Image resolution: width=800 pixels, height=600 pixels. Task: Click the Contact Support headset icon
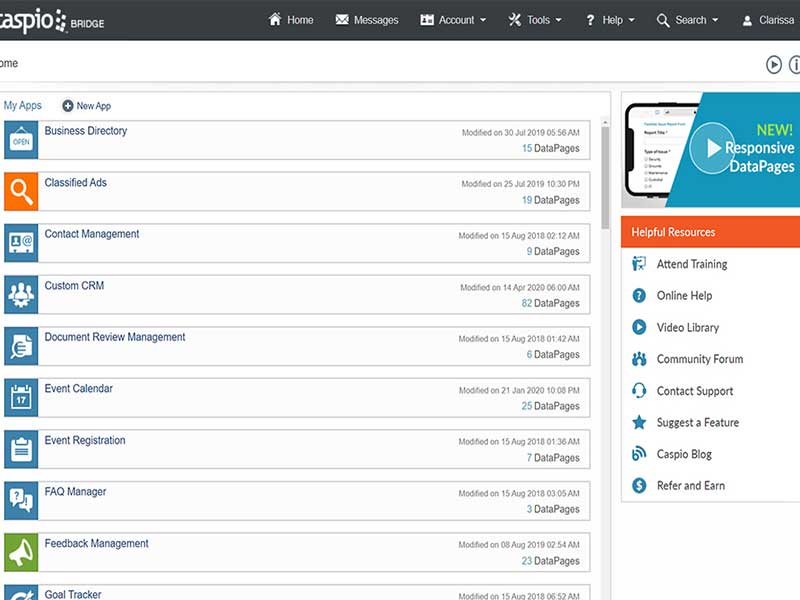pos(639,390)
